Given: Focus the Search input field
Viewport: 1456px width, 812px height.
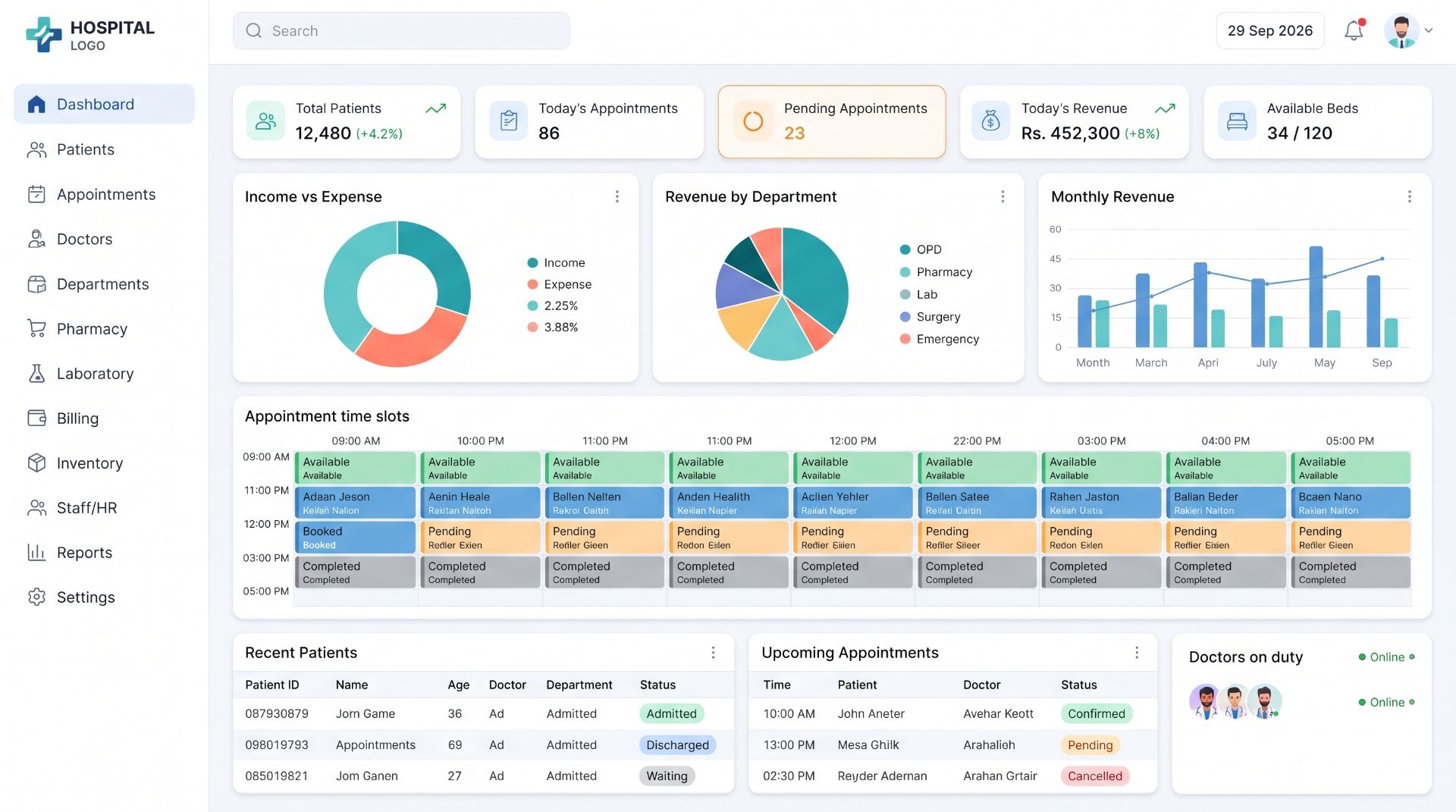Looking at the screenshot, I should (x=401, y=31).
